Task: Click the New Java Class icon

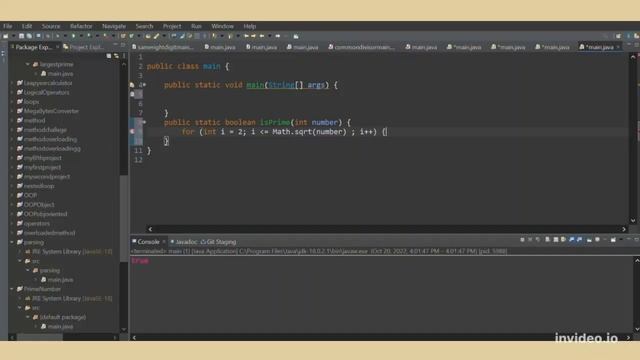Action: [131, 36]
